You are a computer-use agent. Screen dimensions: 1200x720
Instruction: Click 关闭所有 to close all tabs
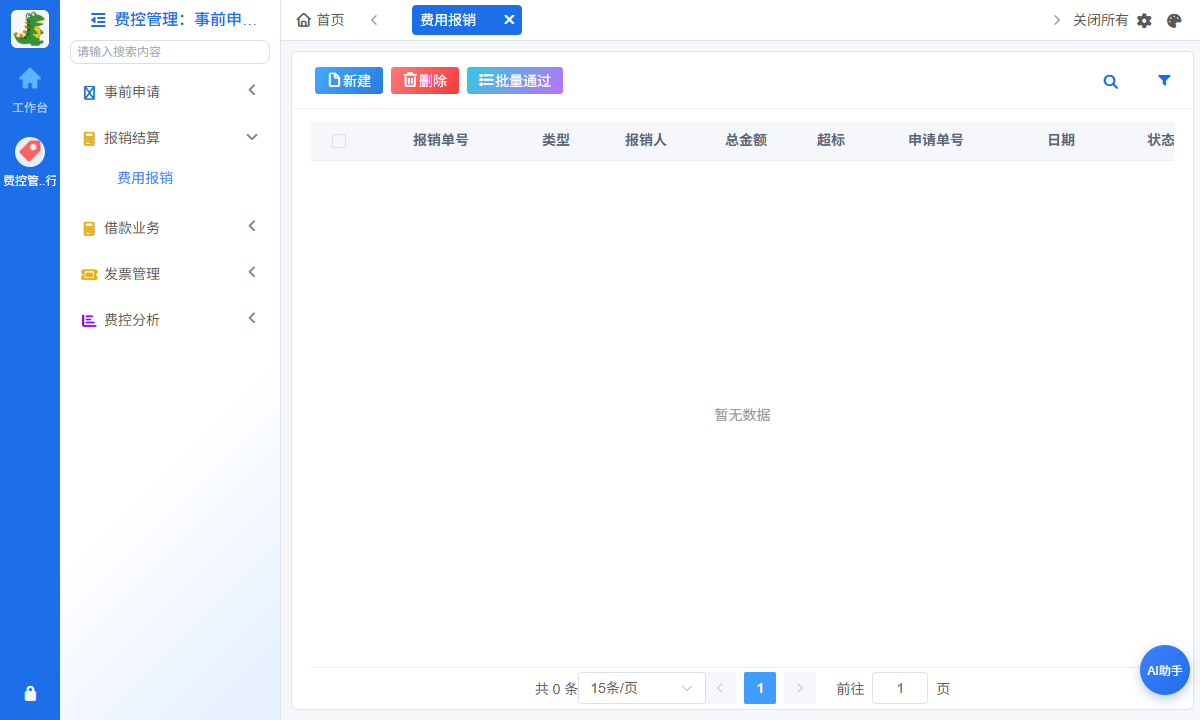click(1100, 20)
